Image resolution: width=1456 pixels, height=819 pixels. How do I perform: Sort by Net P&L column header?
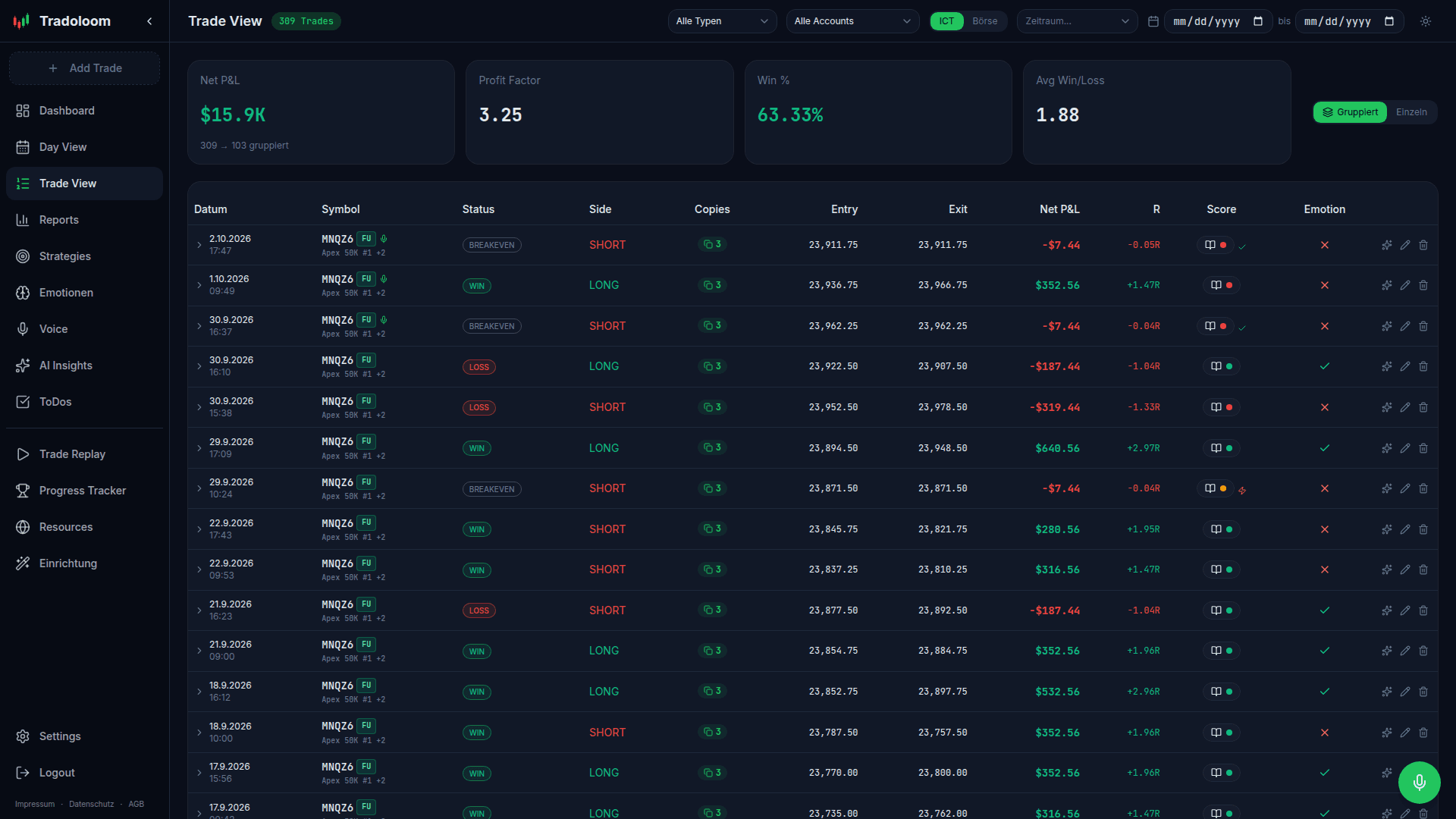click(x=1059, y=209)
